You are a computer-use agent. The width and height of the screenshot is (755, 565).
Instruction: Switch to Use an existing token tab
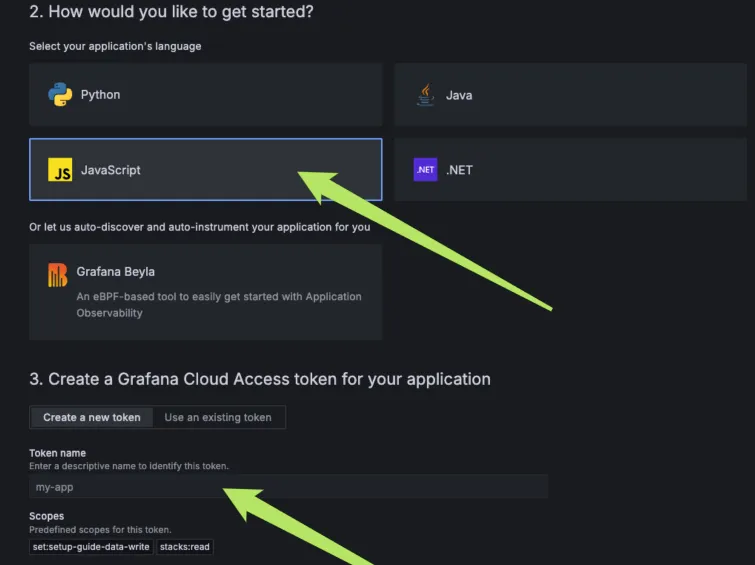pos(218,417)
